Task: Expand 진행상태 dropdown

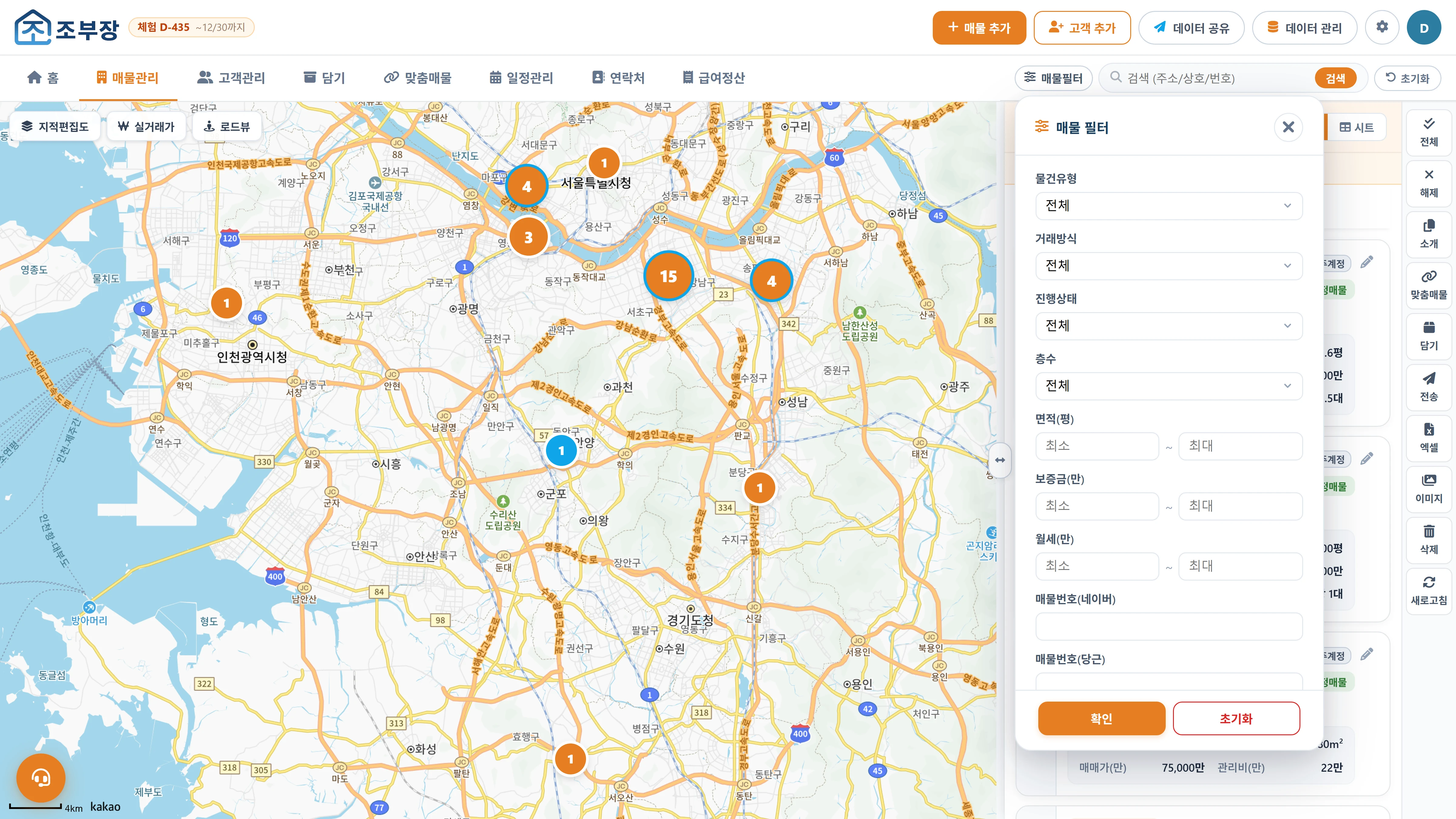Action: tap(1169, 325)
